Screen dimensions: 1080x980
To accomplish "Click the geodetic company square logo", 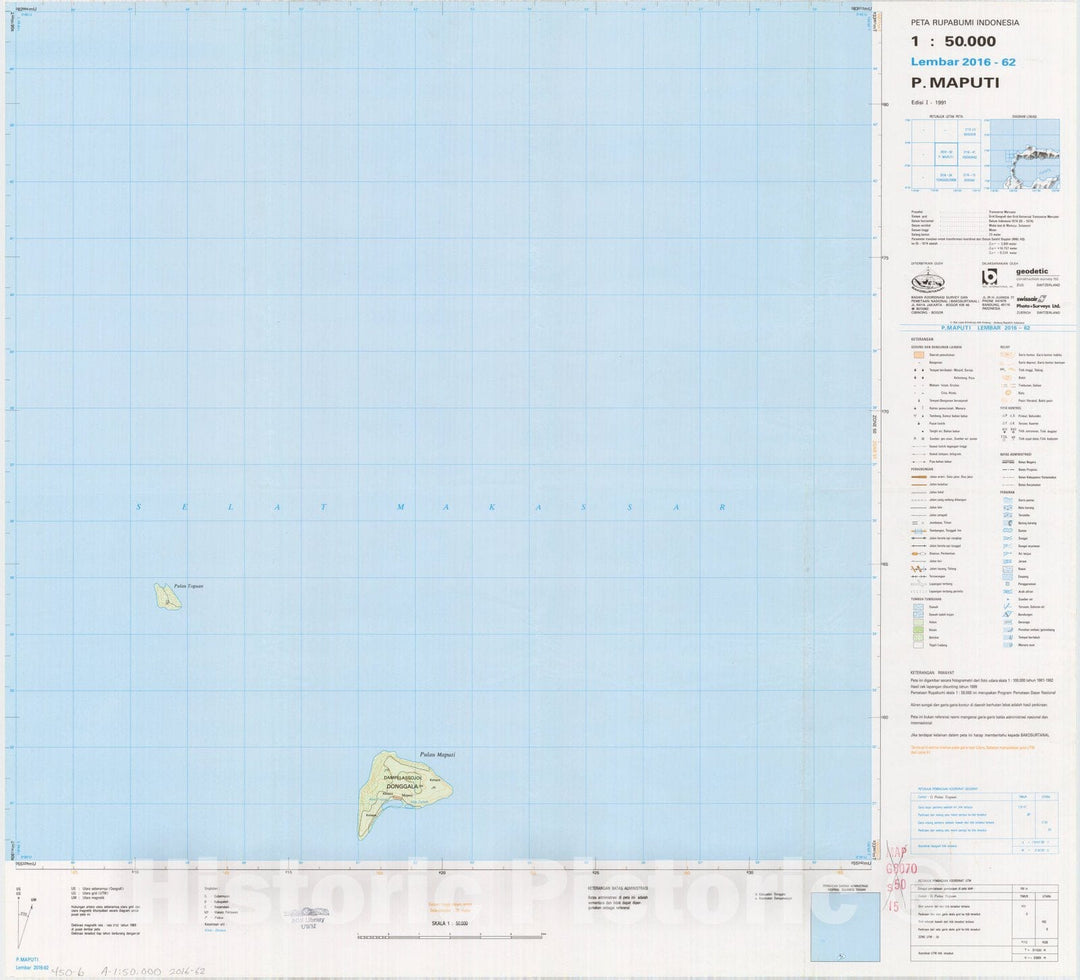I will coord(990,277).
